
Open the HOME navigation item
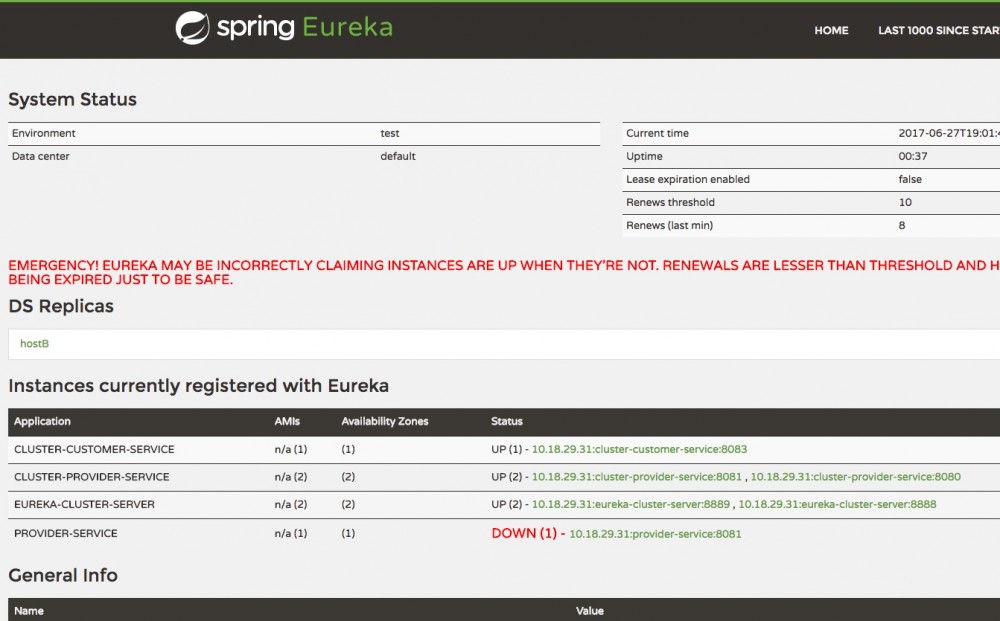coord(831,31)
